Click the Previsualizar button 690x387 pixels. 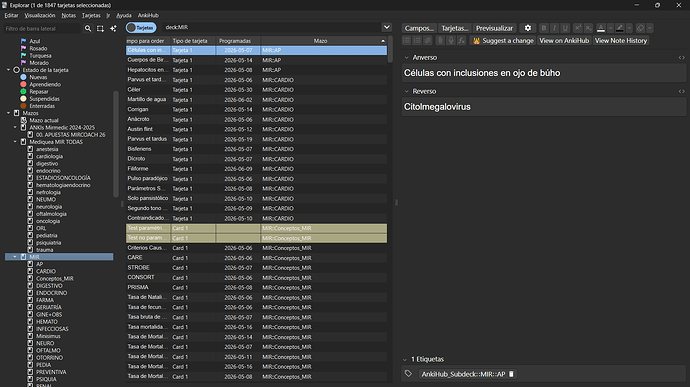[x=494, y=28]
